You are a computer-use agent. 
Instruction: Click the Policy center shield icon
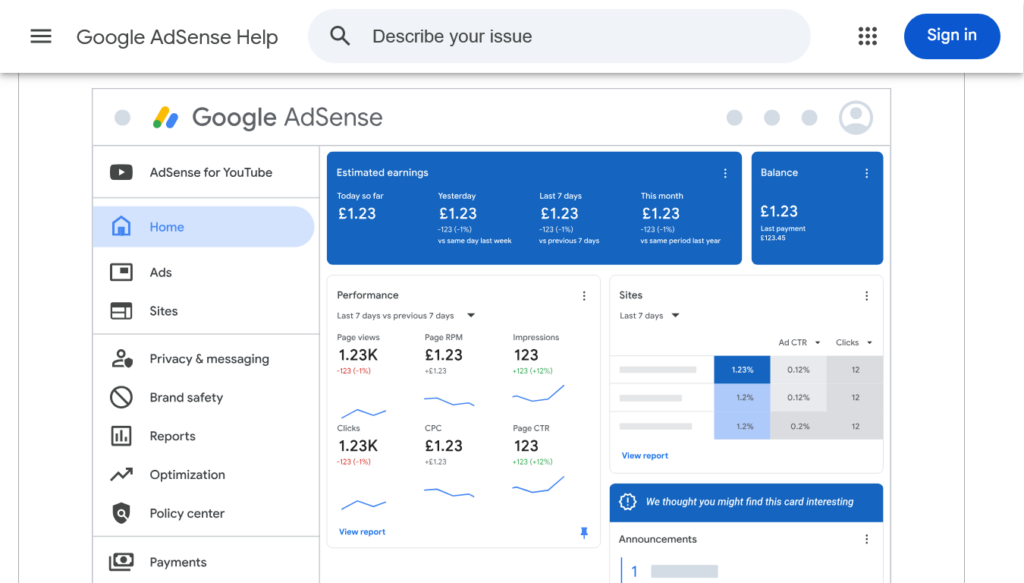pyautogui.click(x=121, y=513)
